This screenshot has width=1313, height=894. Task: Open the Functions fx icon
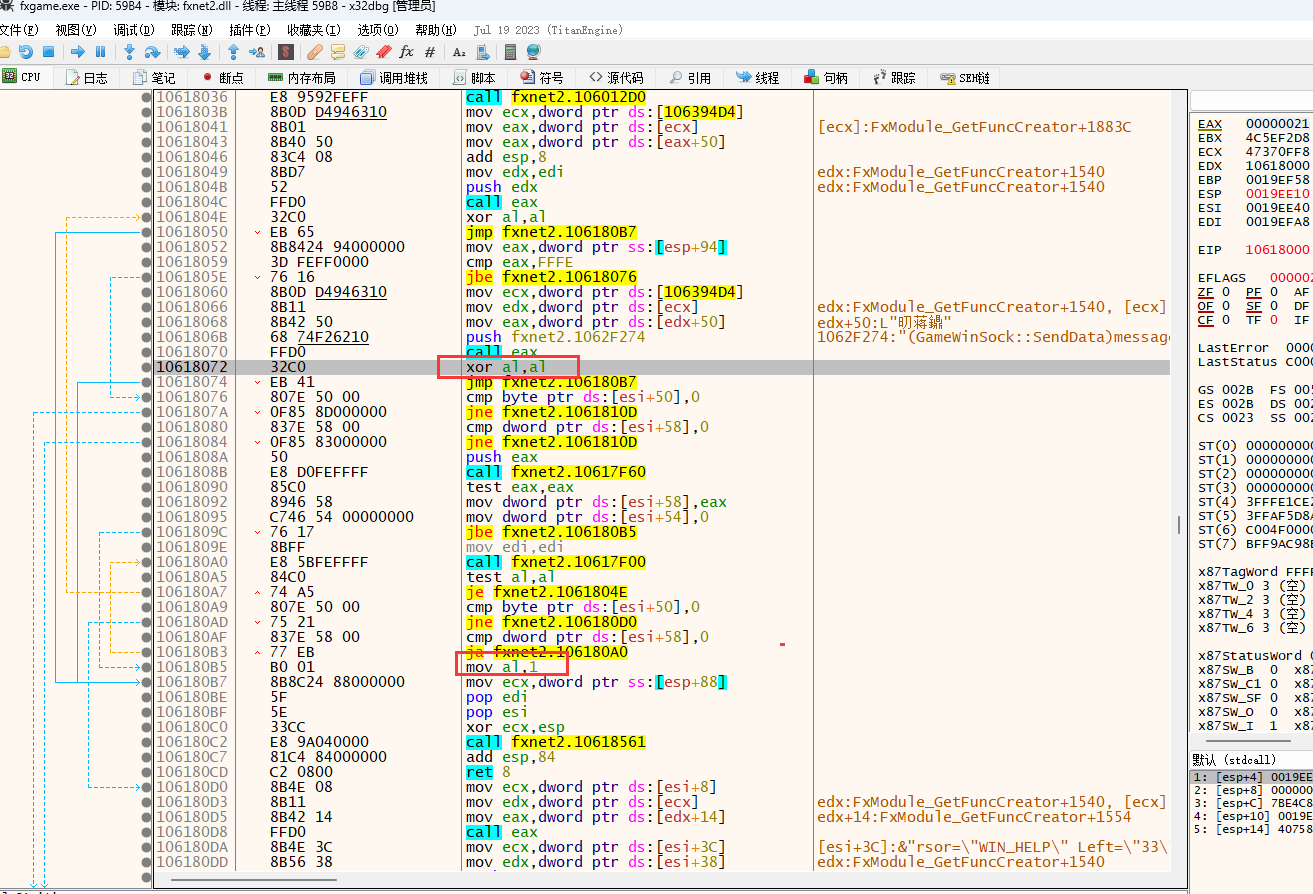(406, 52)
